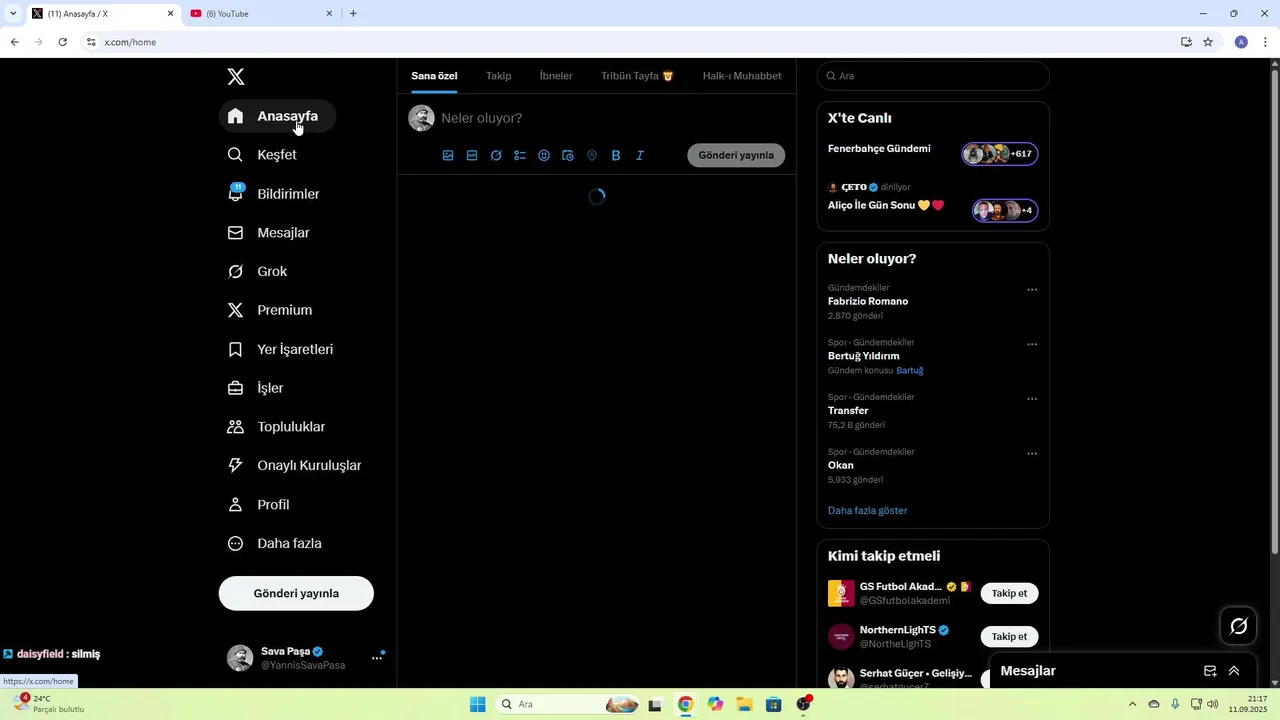Open İşler in the sidebar

[x=257, y=388]
